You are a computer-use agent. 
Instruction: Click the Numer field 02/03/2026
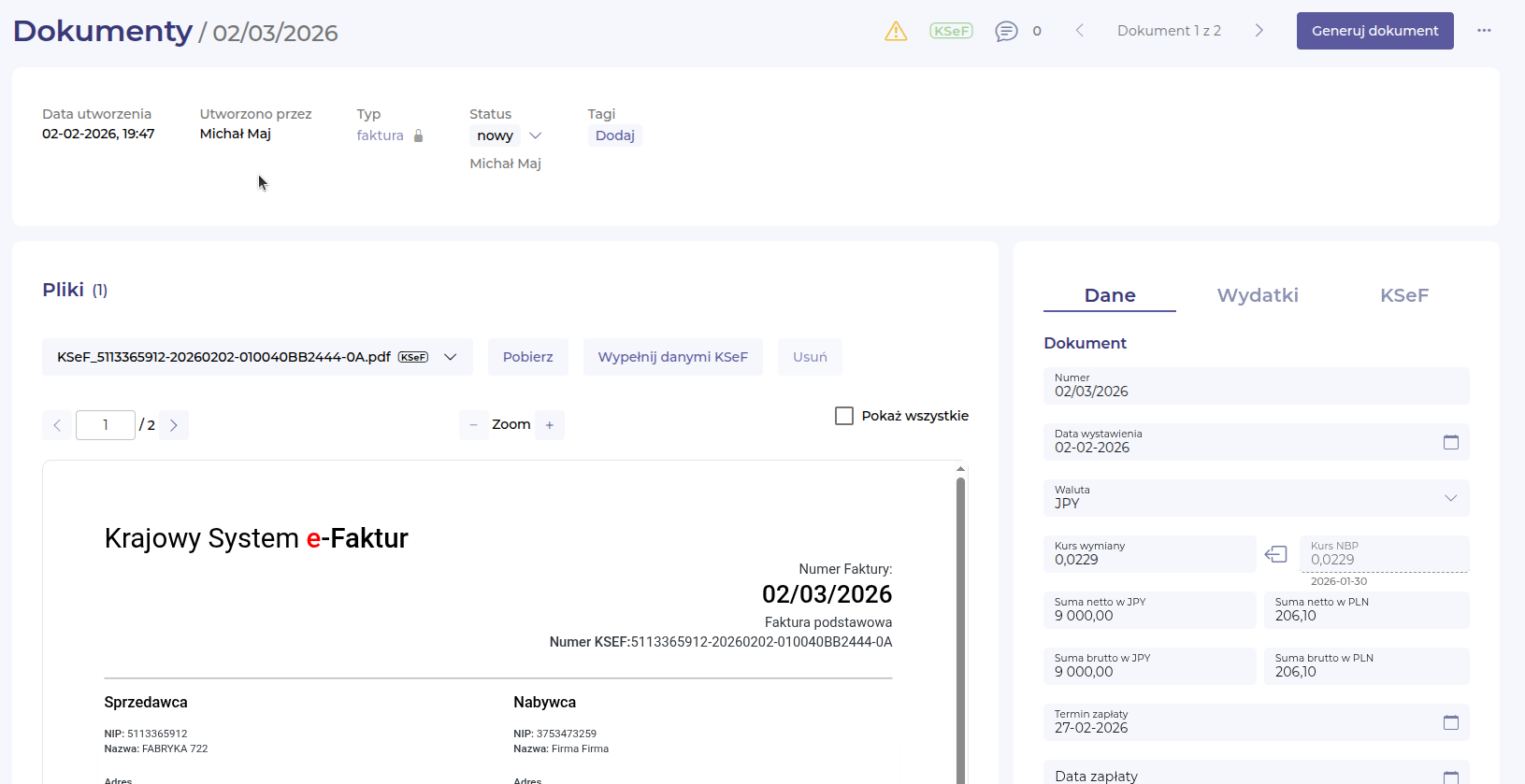pyautogui.click(x=1257, y=386)
